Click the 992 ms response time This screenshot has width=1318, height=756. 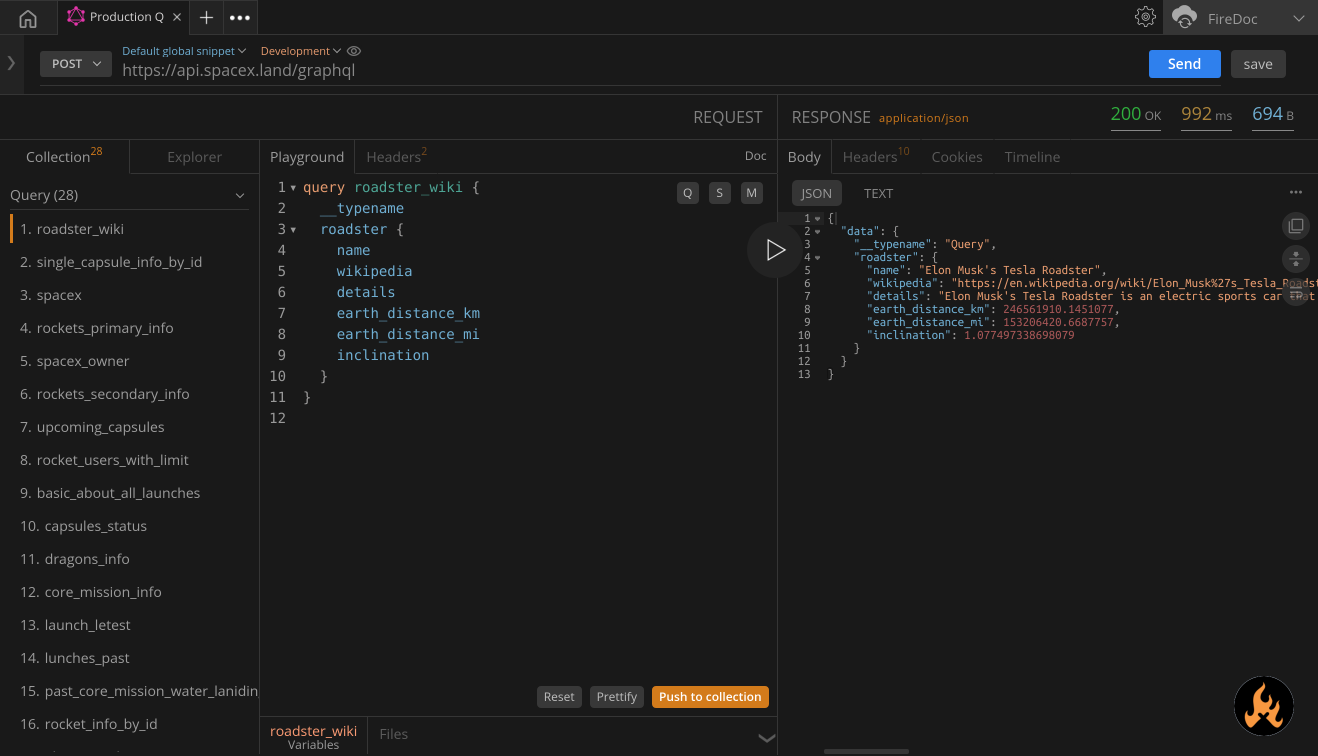pyautogui.click(x=1206, y=115)
